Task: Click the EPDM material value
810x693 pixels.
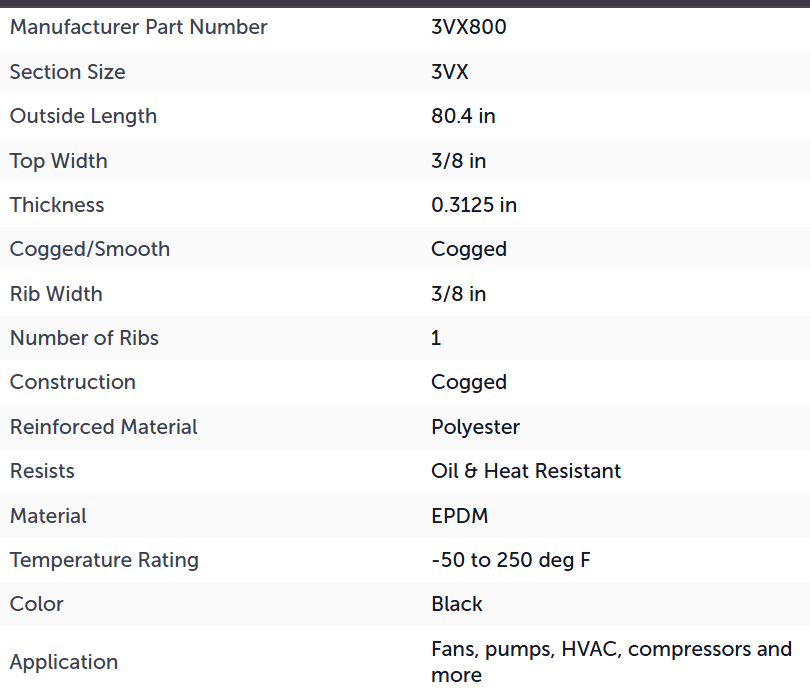Action: pos(460,516)
